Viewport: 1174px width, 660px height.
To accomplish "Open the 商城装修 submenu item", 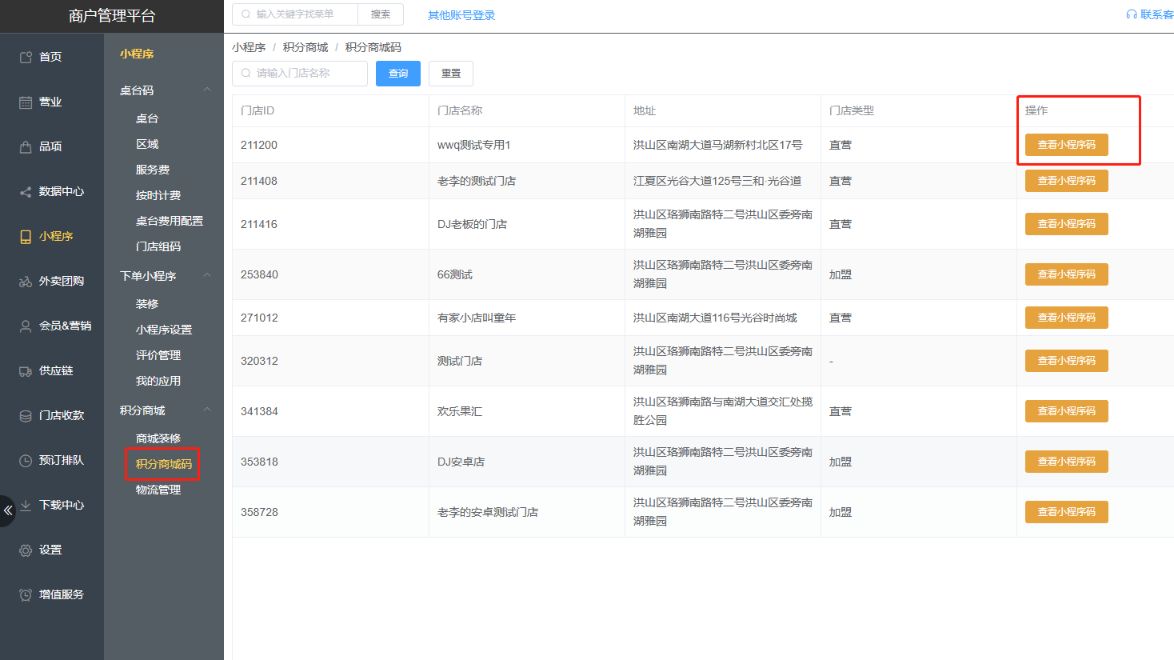I will [x=158, y=438].
